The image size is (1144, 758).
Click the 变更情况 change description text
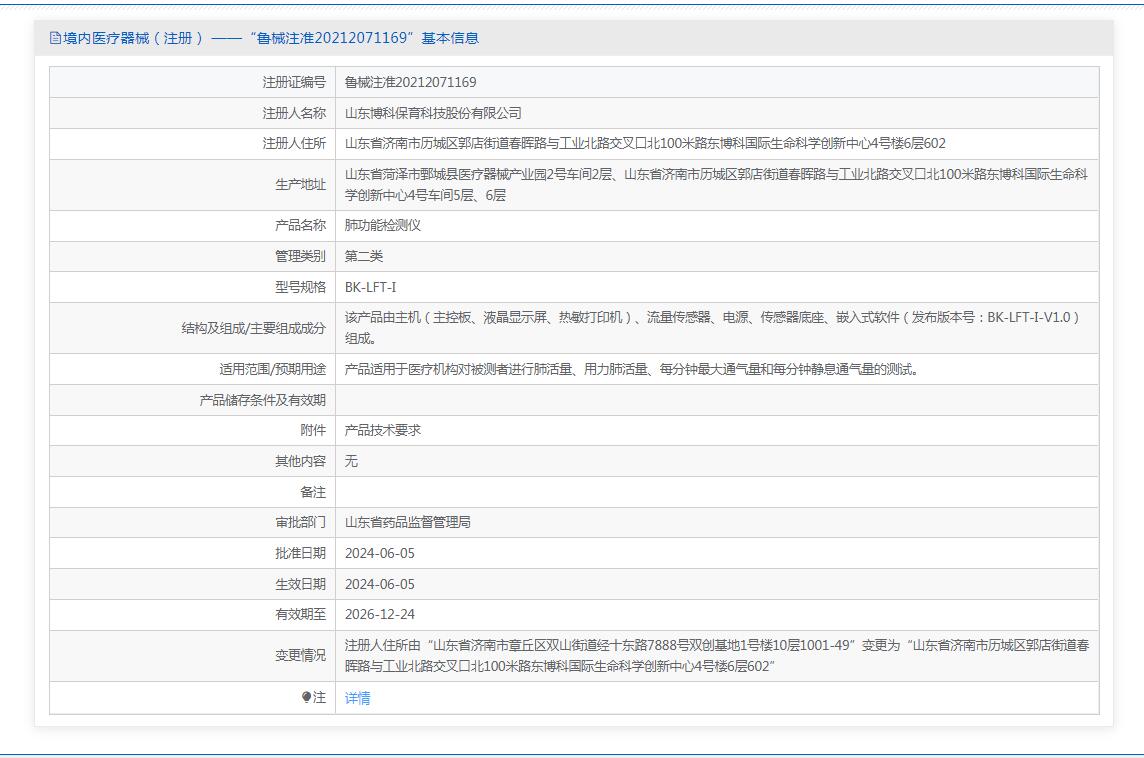click(716, 655)
